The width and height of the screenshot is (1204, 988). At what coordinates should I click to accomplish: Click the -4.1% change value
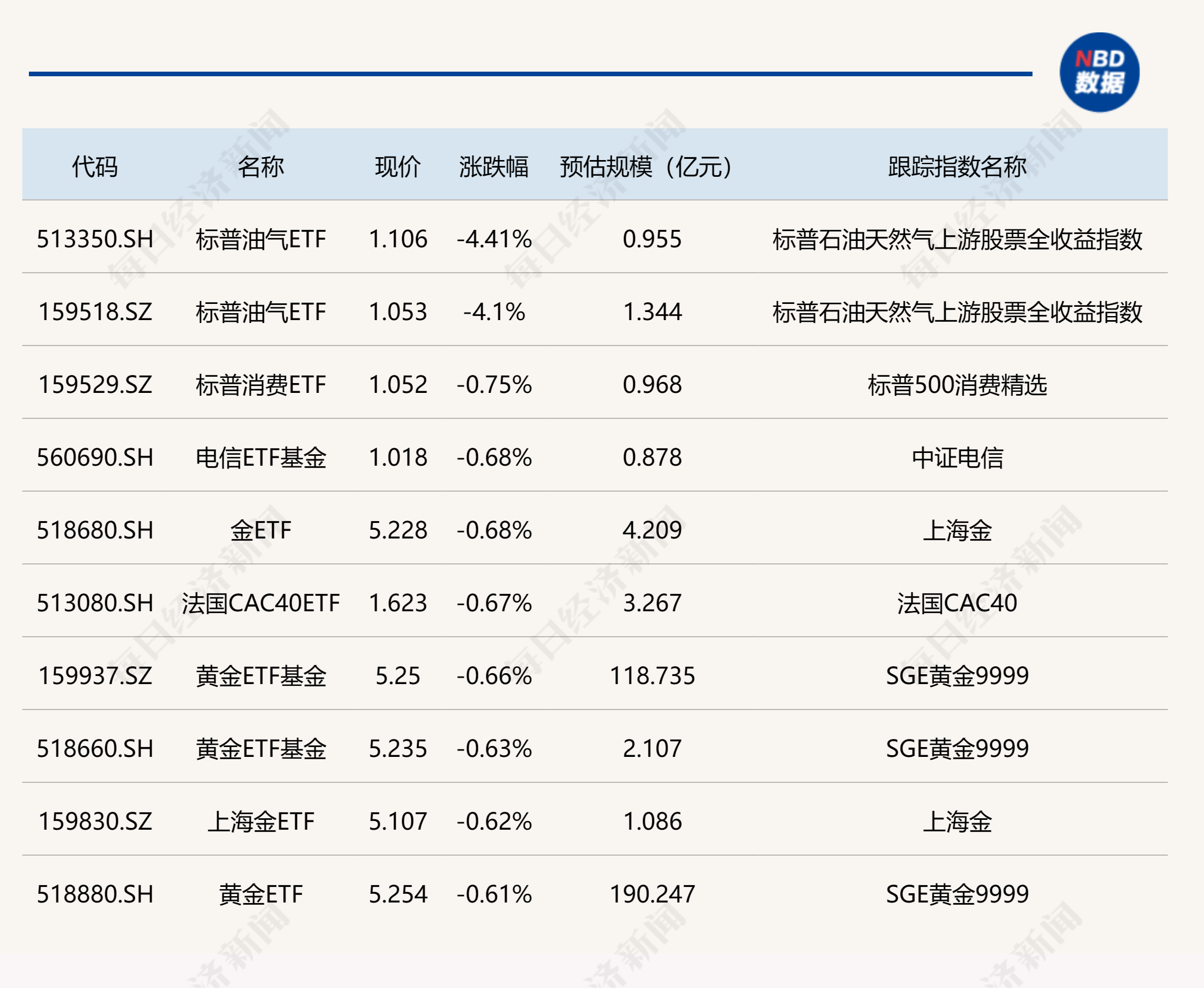(x=494, y=312)
